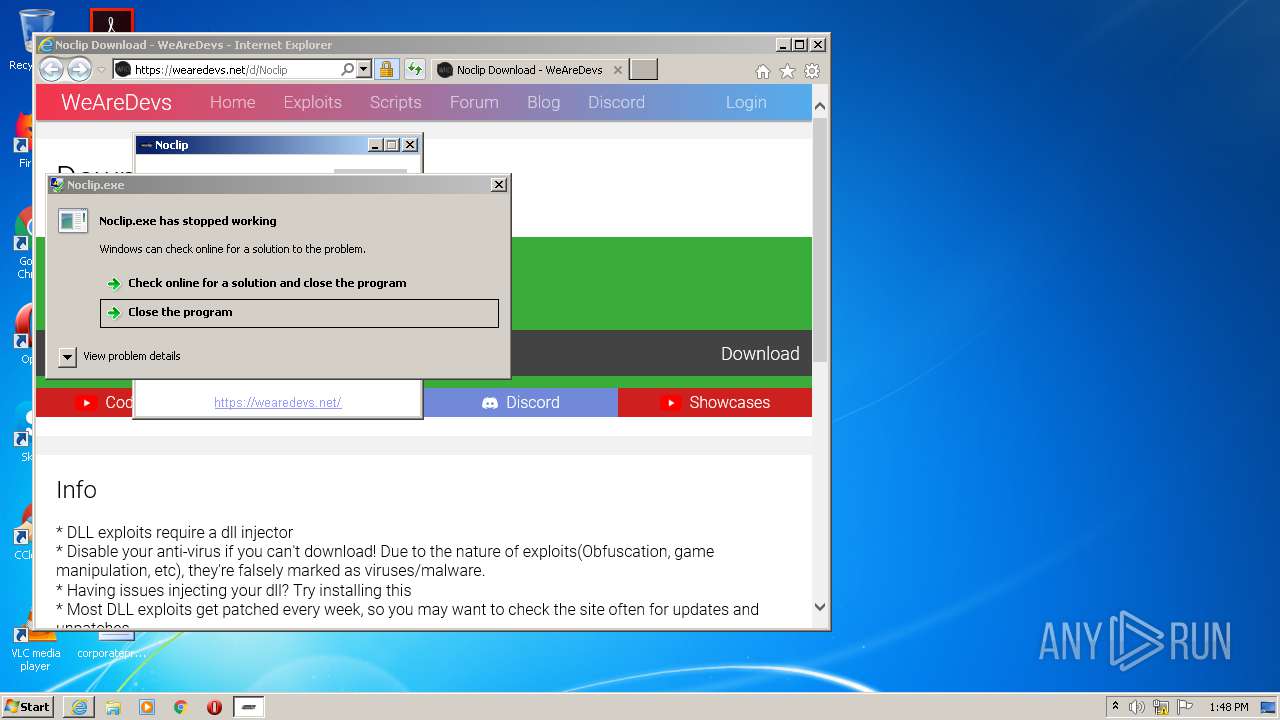Image resolution: width=1280 pixels, height=720 pixels.
Task: Select the Noclip Download - WeAreDevs tab
Action: pyautogui.click(x=529, y=70)
